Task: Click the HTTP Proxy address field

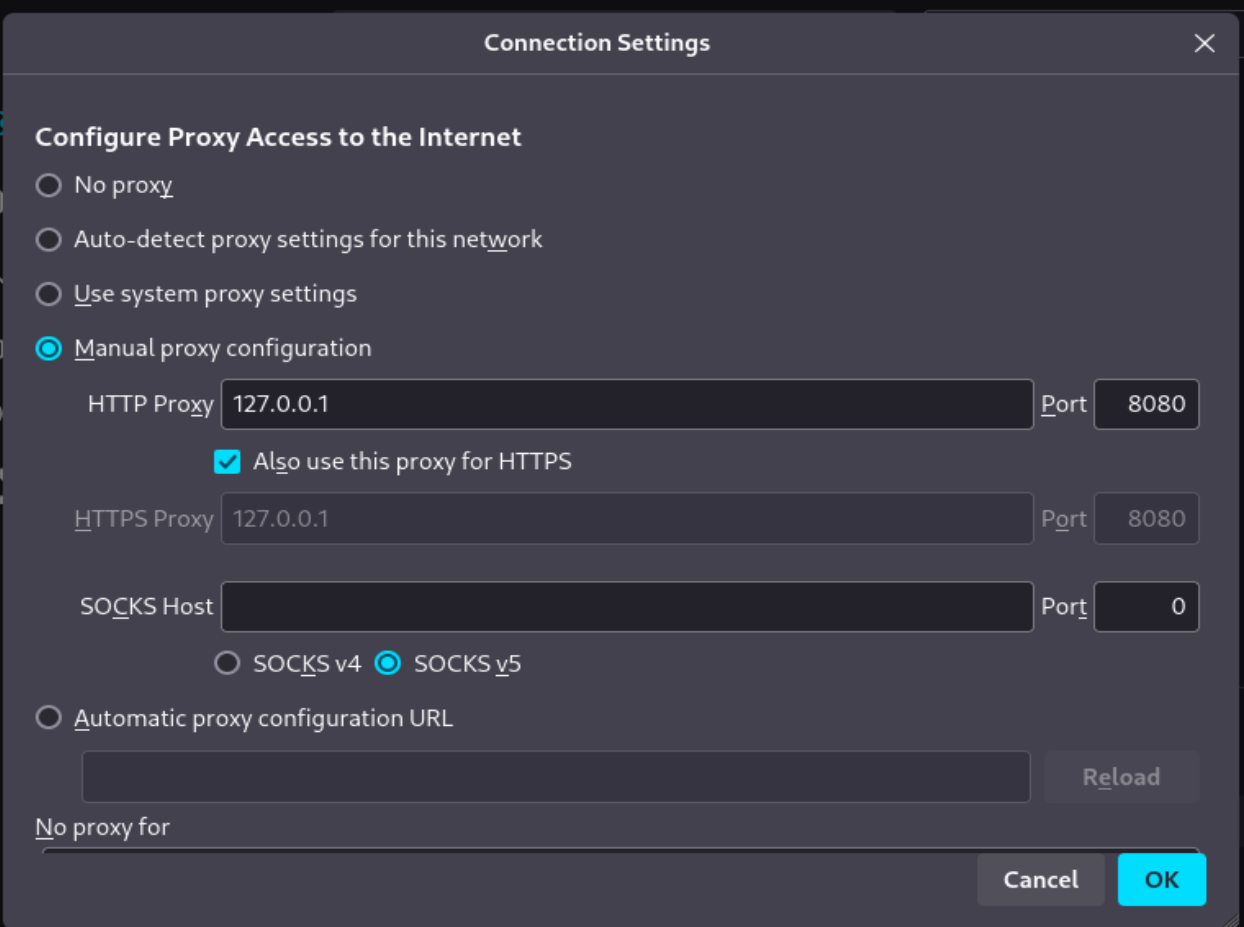Action: click(627, 404)
